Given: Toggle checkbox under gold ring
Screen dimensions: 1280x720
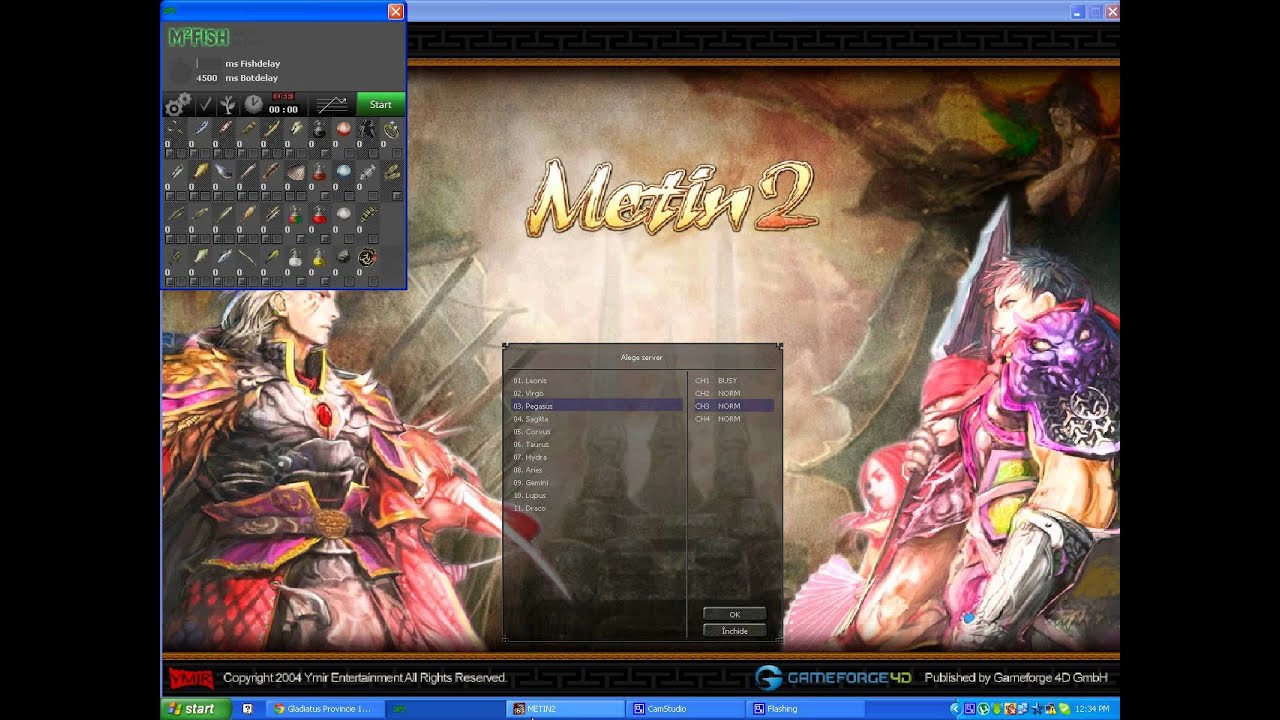Looking at the screenshot, I should (397, 153).
